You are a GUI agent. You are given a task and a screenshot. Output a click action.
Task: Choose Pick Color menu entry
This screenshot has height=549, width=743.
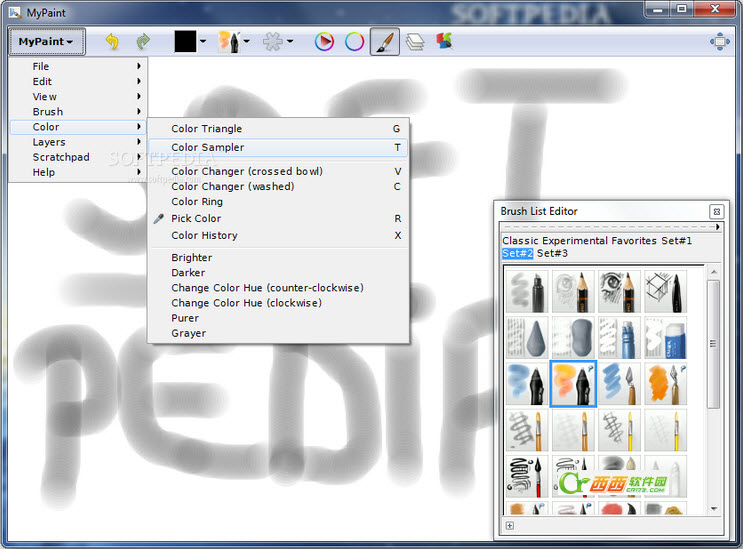[278, 218]
